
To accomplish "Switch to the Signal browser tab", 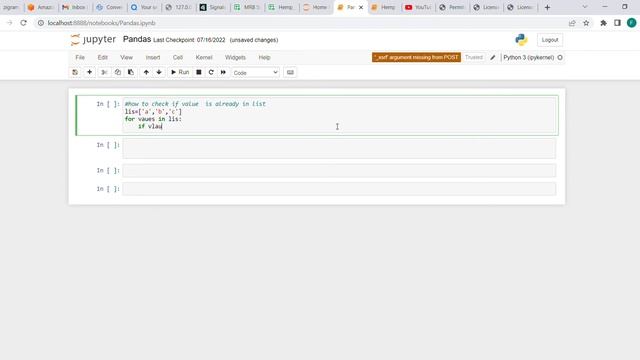I will 212,7.
